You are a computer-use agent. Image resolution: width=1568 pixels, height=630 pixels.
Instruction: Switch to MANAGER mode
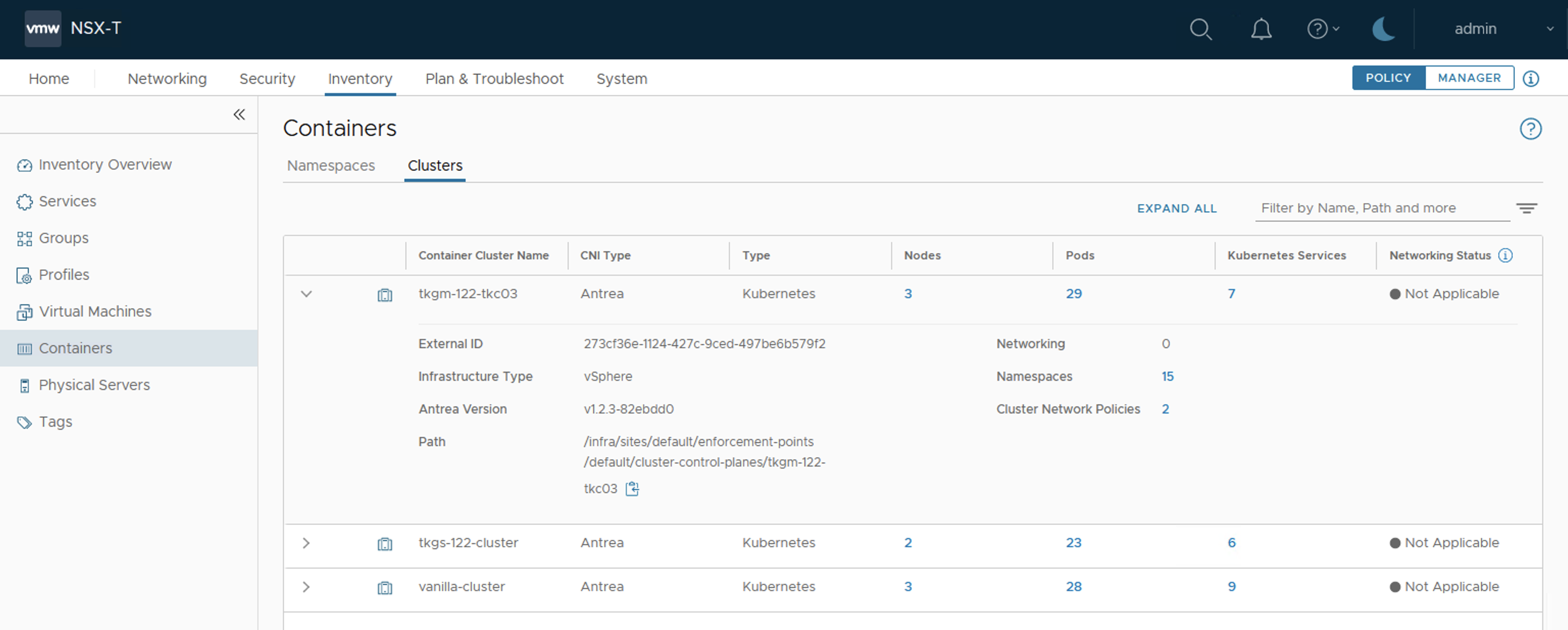tap(1469, 78)
